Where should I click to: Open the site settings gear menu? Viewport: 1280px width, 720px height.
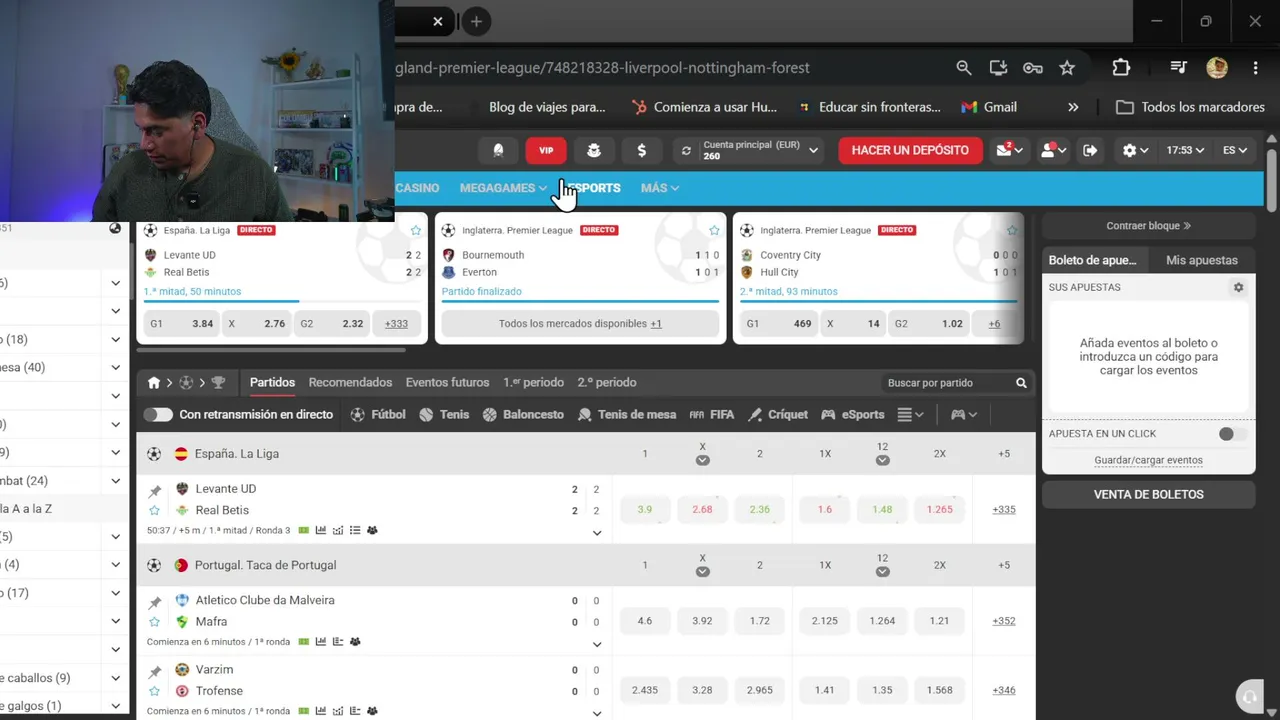click(x=1135, y=150)
